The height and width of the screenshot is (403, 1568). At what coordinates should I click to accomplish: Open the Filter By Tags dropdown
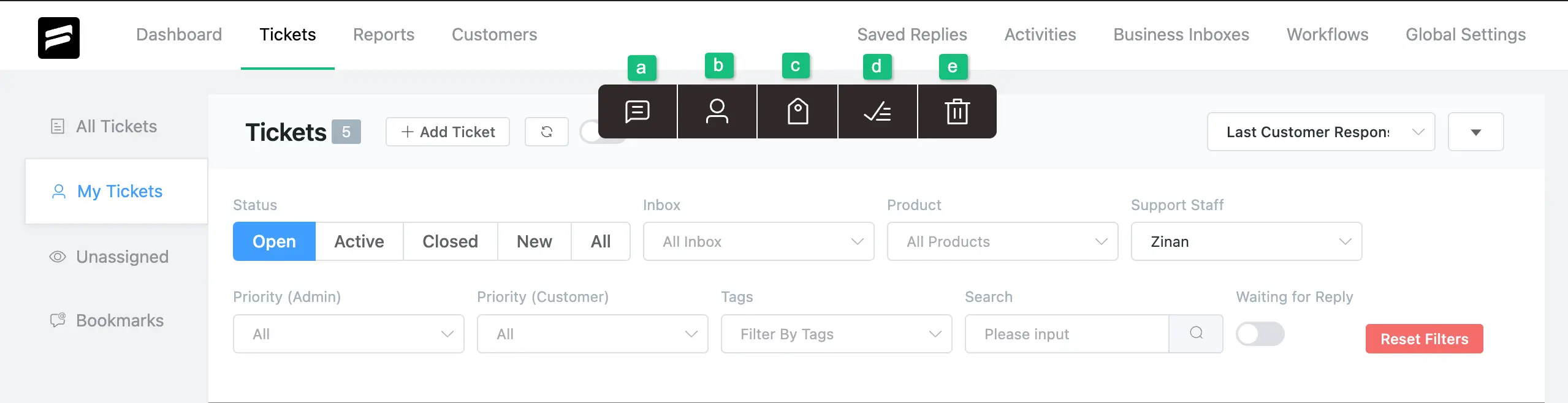836,334
